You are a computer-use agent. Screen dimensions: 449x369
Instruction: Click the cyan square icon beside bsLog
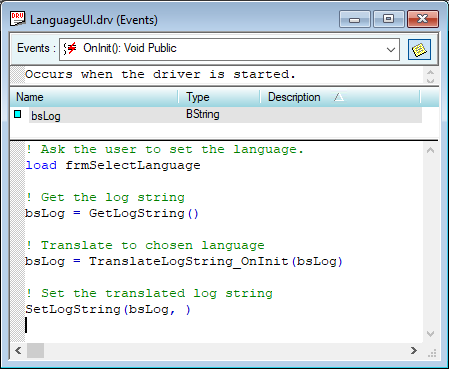(x=18, y=114)
